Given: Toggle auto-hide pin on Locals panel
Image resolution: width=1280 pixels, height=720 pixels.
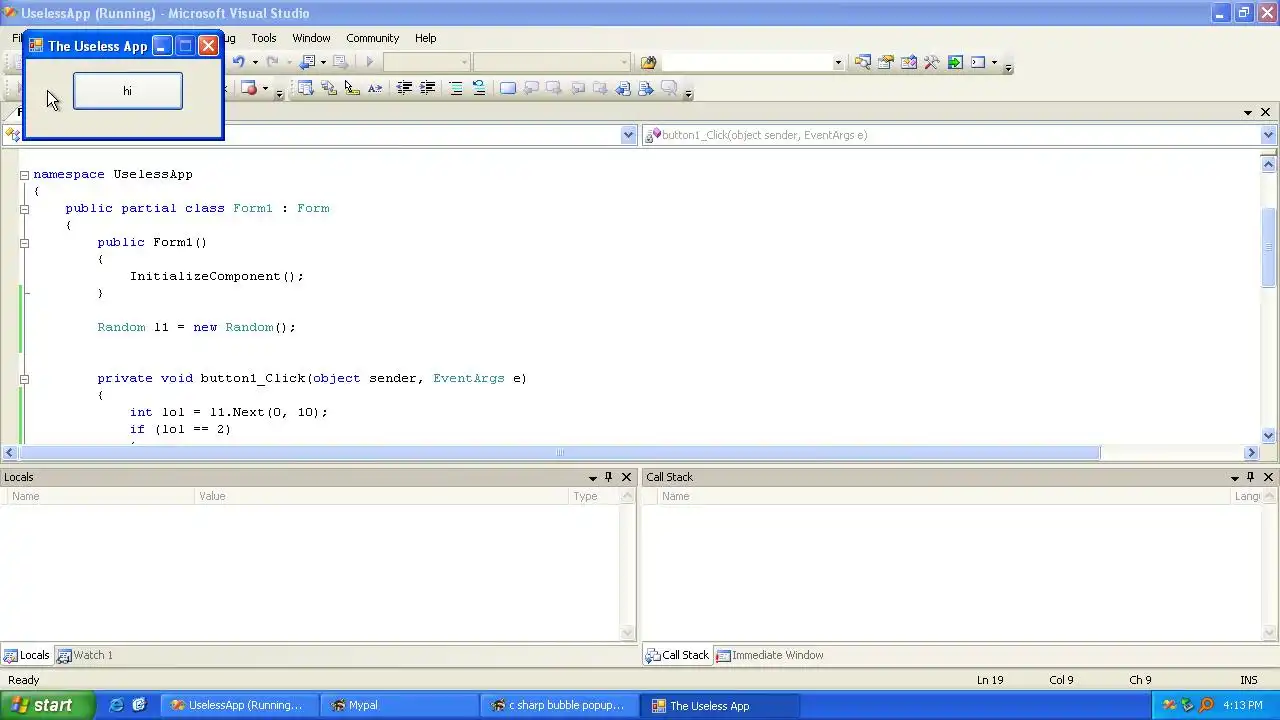Looking at the screenshot, I should click(x=608, y=477).
